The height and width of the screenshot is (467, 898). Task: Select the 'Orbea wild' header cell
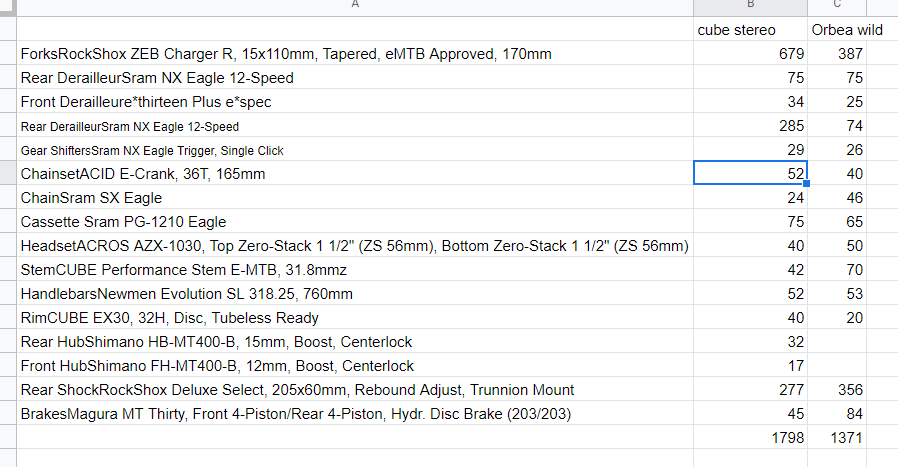[837, 29]
